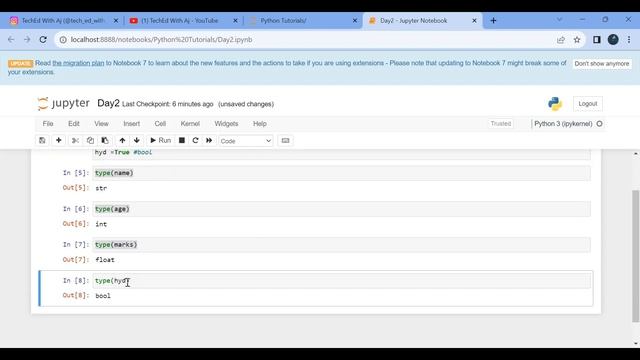Image resolution: width=640 pixels, height=360 pixels.
Task: Open the browser tab search dropdown
Action: tap(559, 20)
